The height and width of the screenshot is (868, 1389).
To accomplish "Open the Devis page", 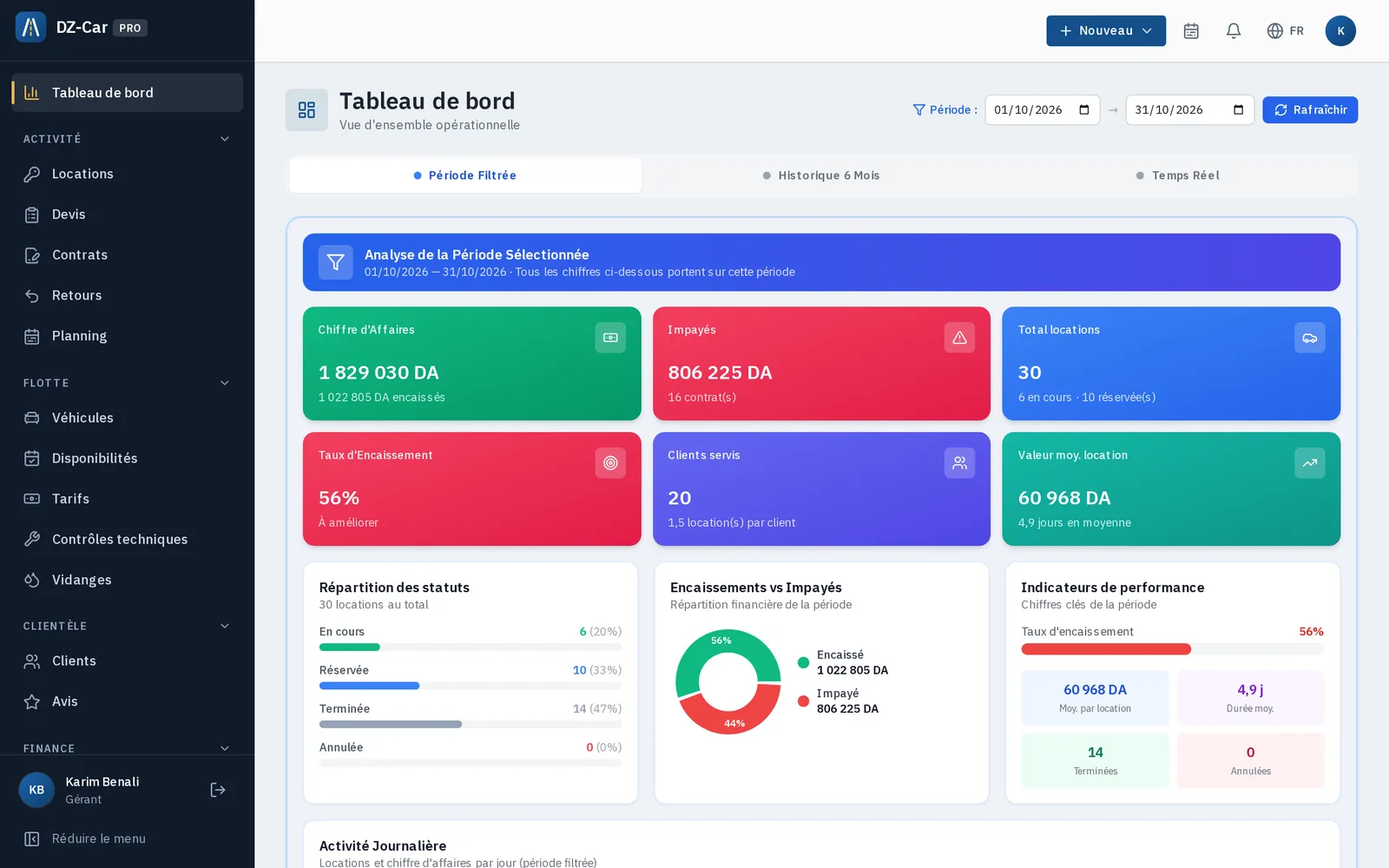I will click(127, 215).
